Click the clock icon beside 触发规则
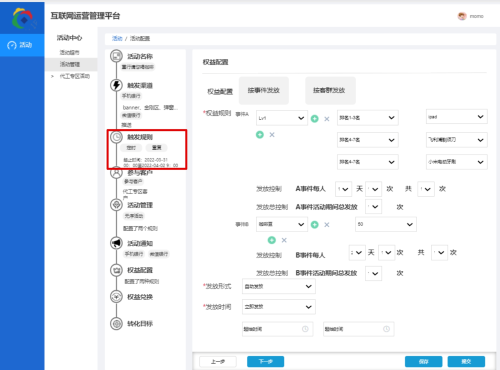The width and height of the screenshot is (500, 370). pos(116,137)
